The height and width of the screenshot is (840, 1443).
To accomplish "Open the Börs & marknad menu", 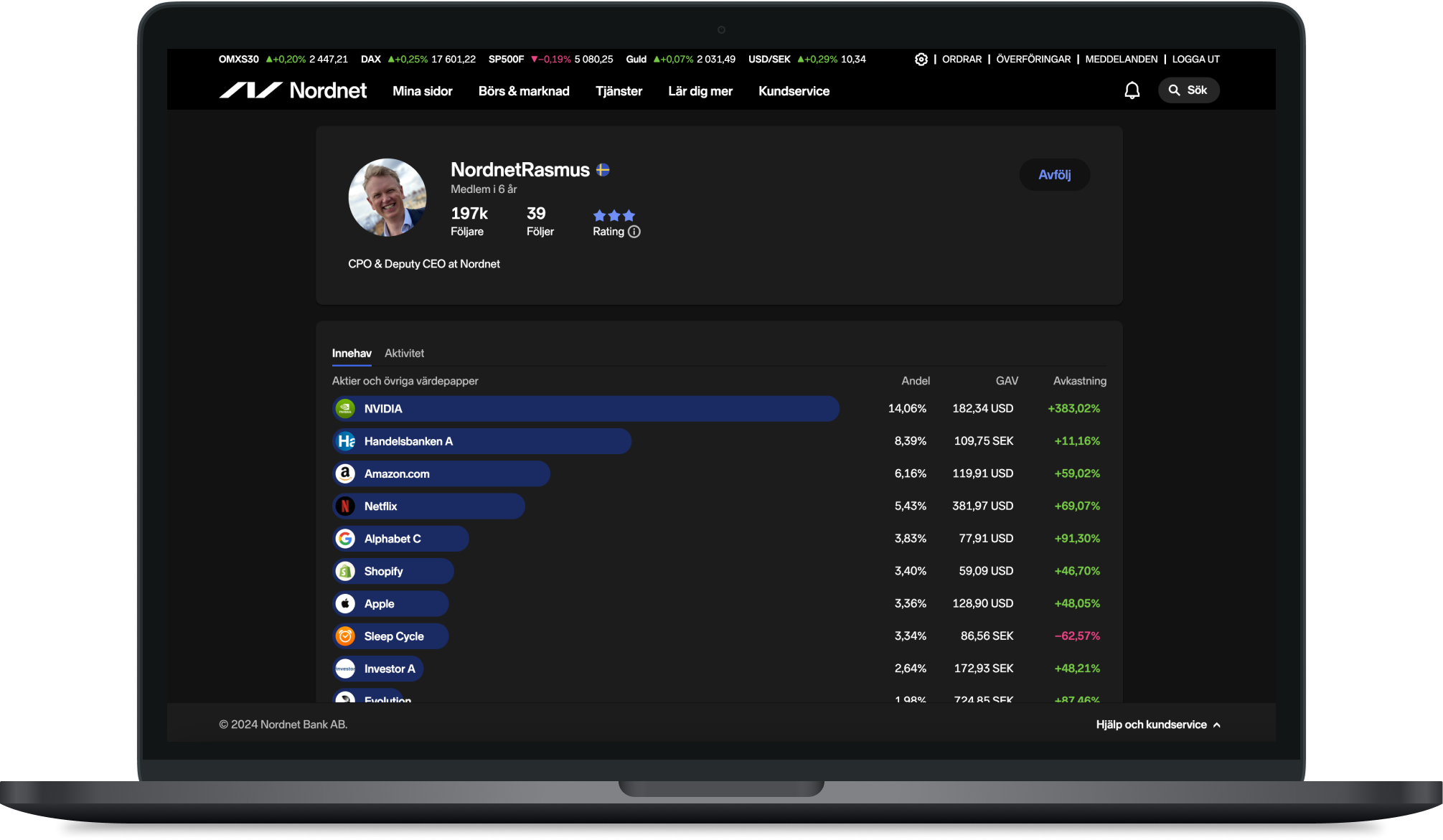I will click(524, 91).
